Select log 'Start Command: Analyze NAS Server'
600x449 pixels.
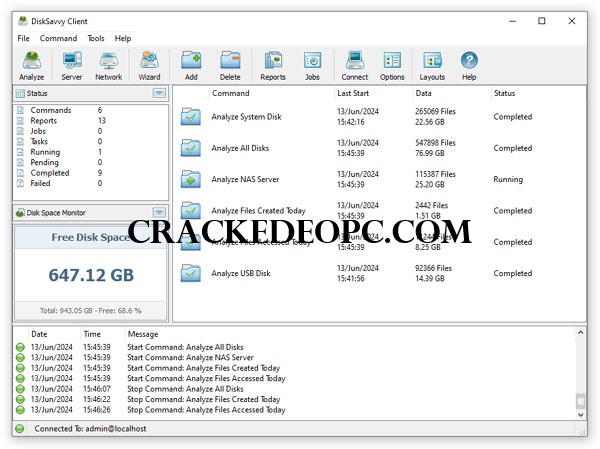191,358
